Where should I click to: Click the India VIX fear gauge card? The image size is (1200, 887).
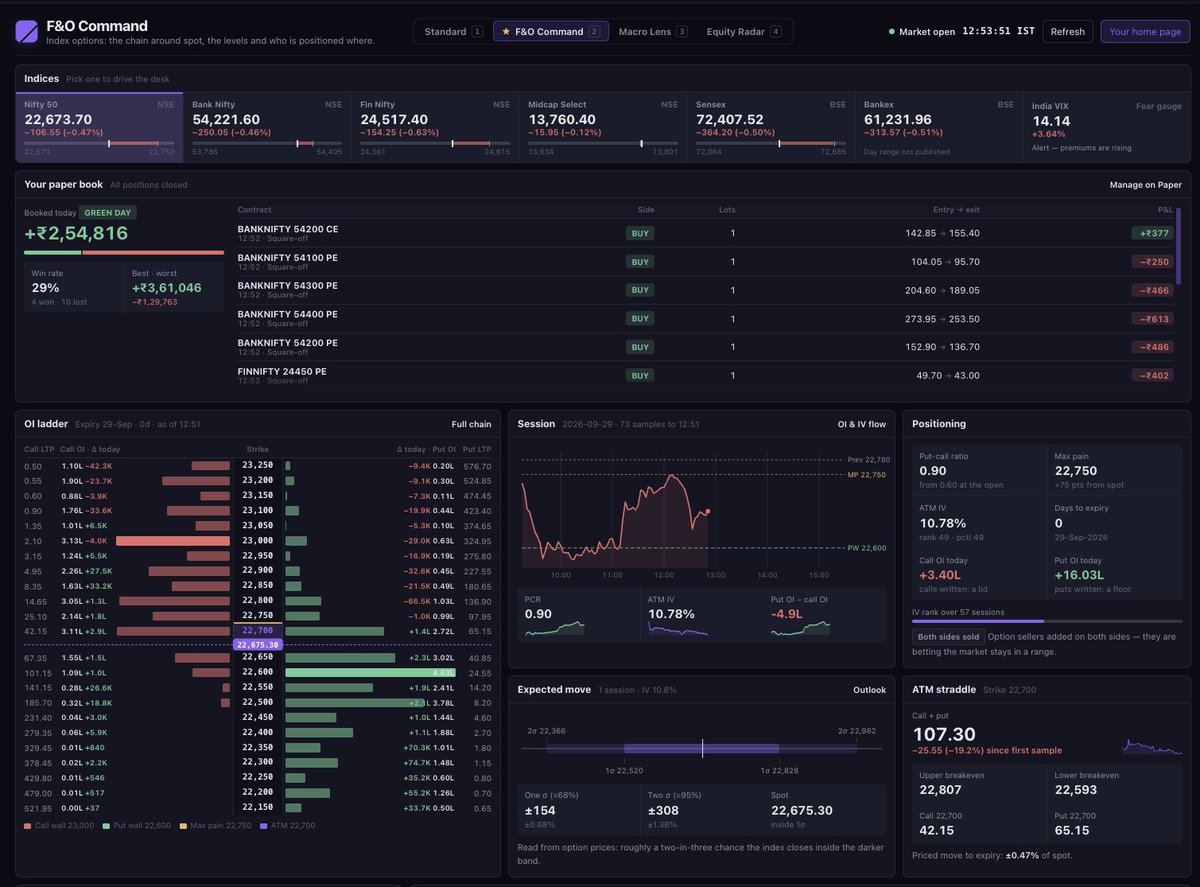pos(1107,128)
